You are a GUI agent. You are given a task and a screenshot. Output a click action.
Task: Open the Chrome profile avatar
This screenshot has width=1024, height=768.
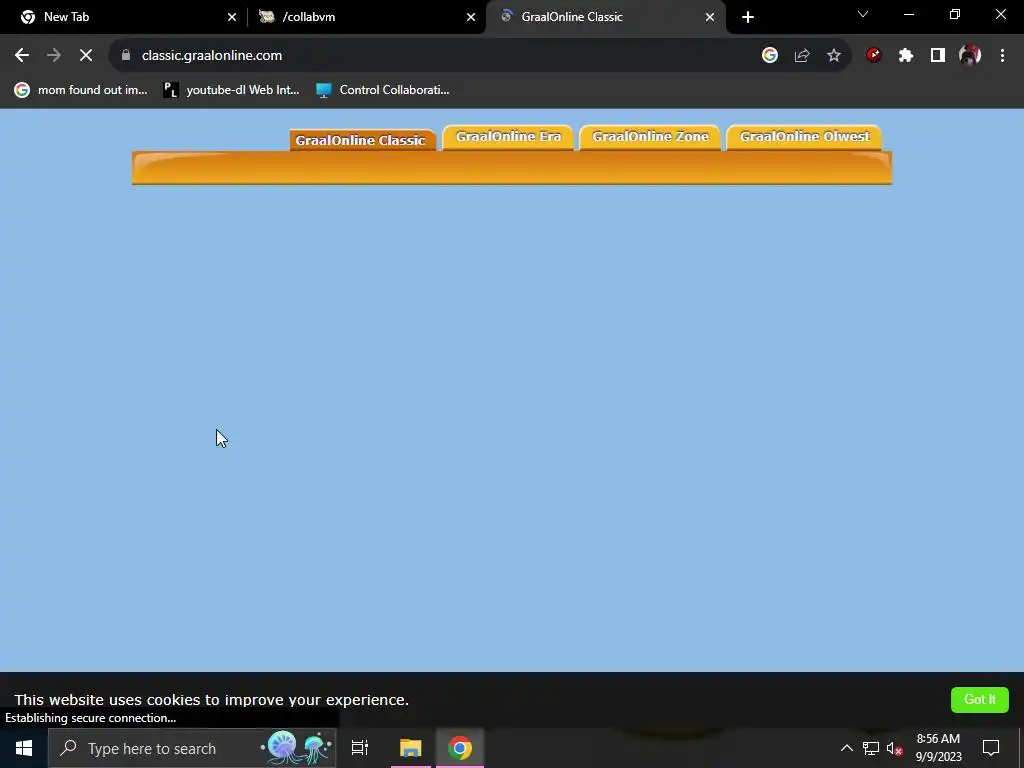point(970,56)
